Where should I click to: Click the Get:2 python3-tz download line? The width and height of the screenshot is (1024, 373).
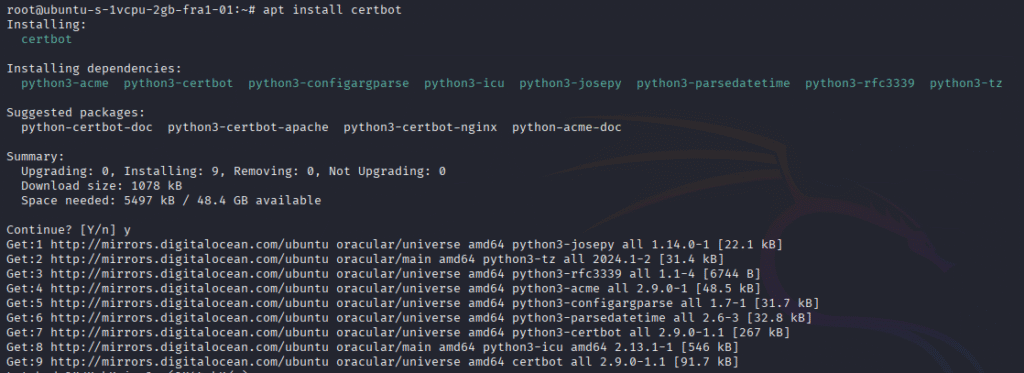click(365, 259)
